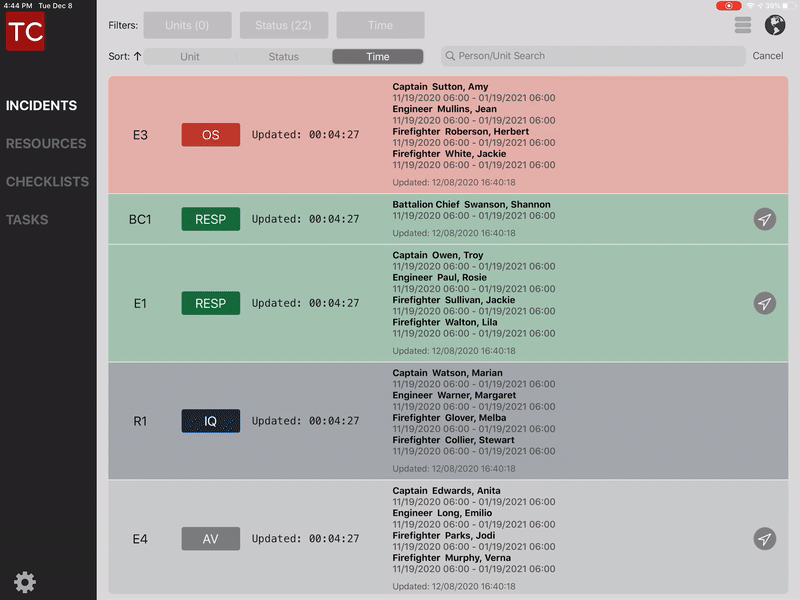Screen dimensions: 800x600
Task: Sort the list by Unit
Action: point(190,57)
